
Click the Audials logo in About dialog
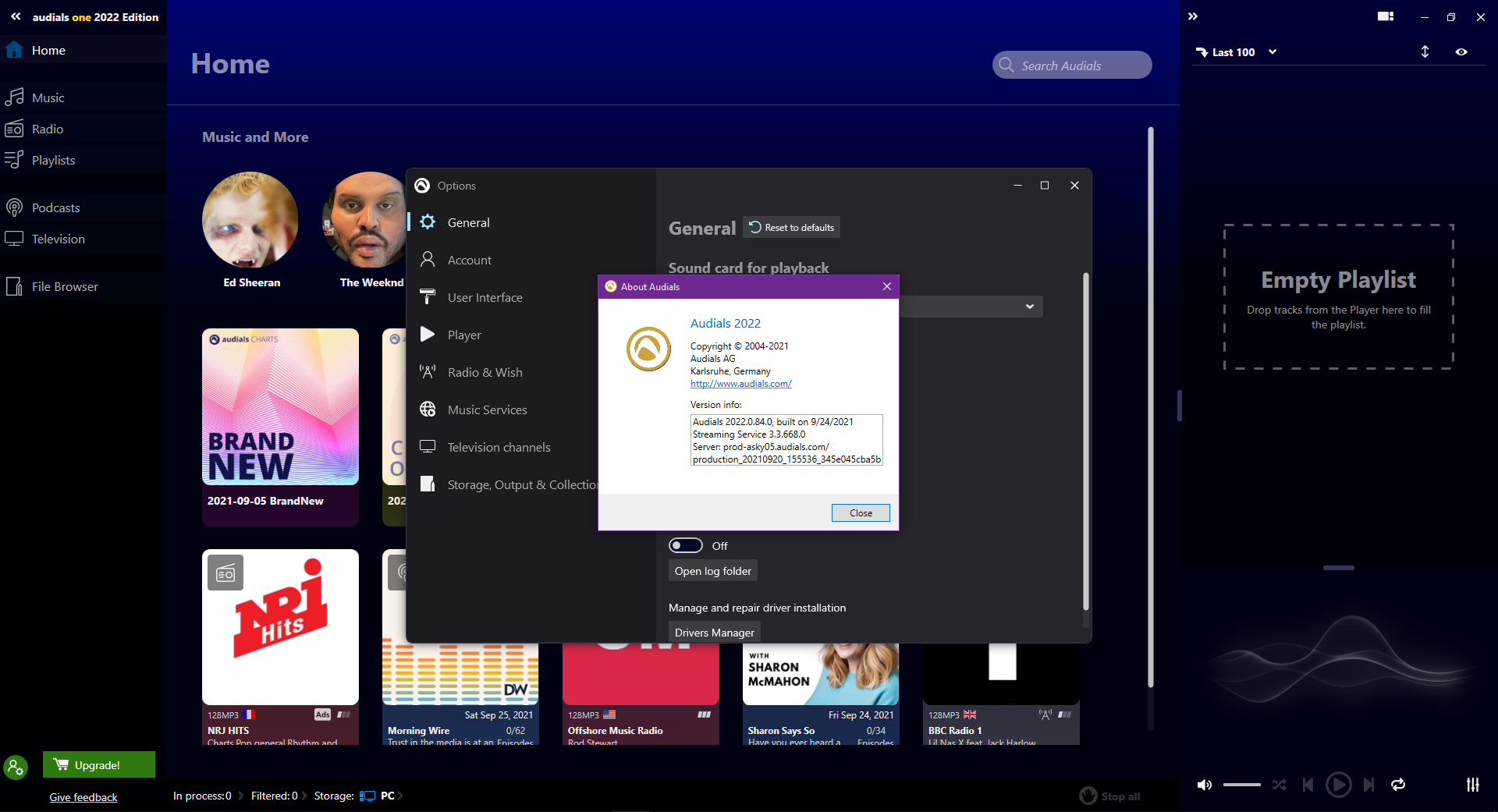648,349
